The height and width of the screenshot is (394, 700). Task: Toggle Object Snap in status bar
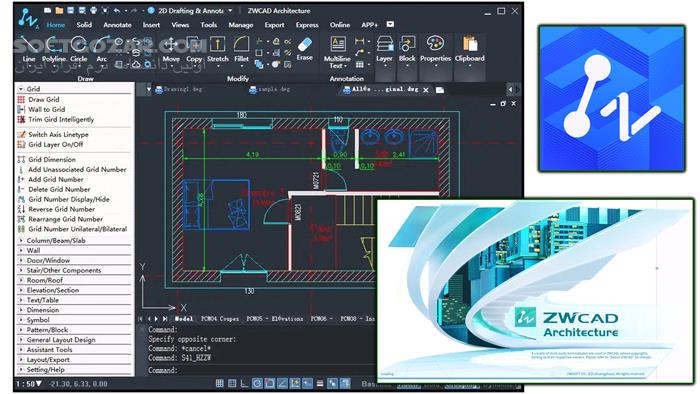click(x=269, y=383)
